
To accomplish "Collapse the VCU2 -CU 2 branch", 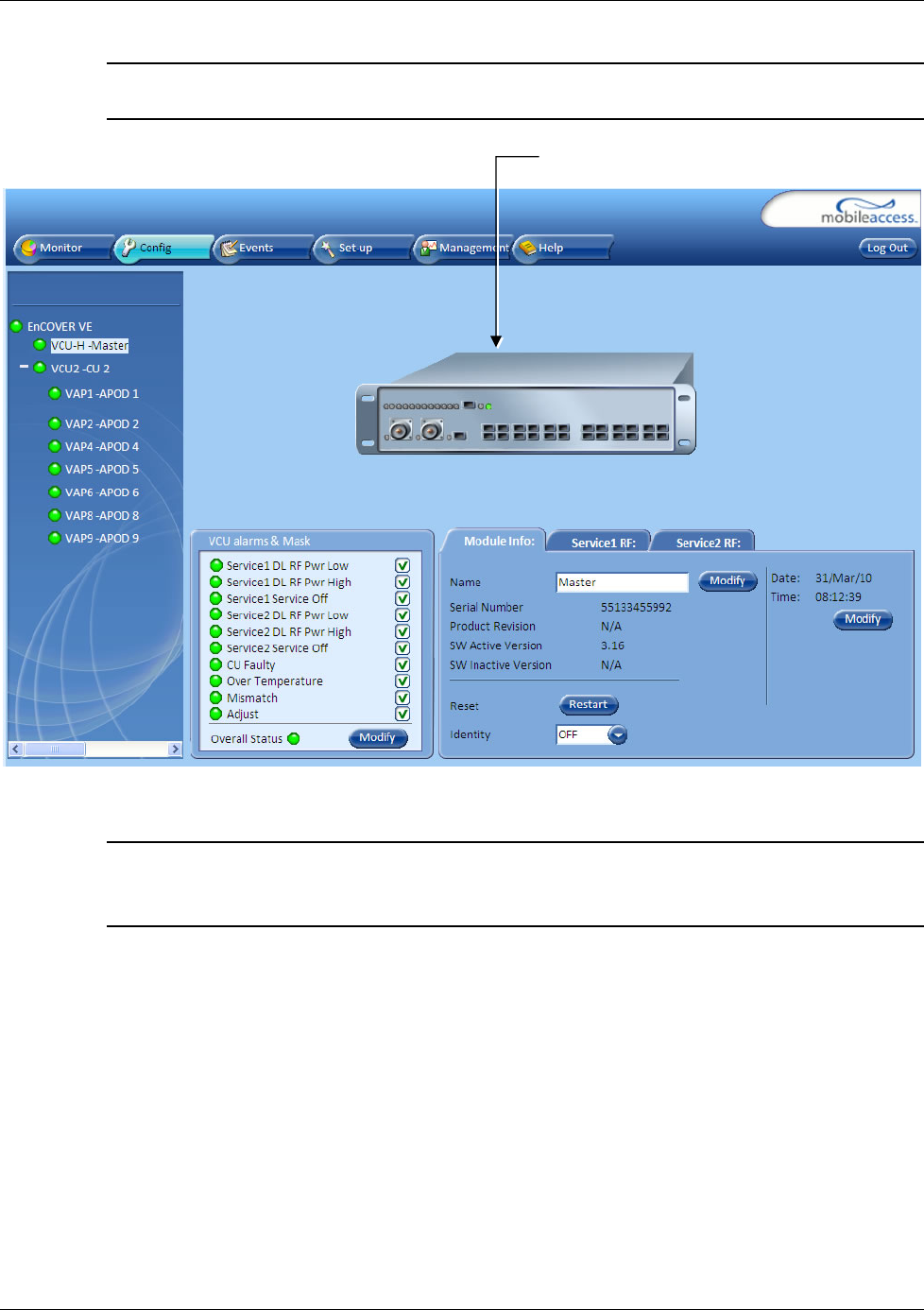I will 24,367.
